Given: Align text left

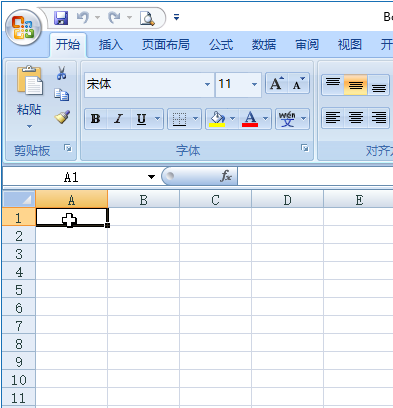Looking at the screenshot, I should (333, 118).
